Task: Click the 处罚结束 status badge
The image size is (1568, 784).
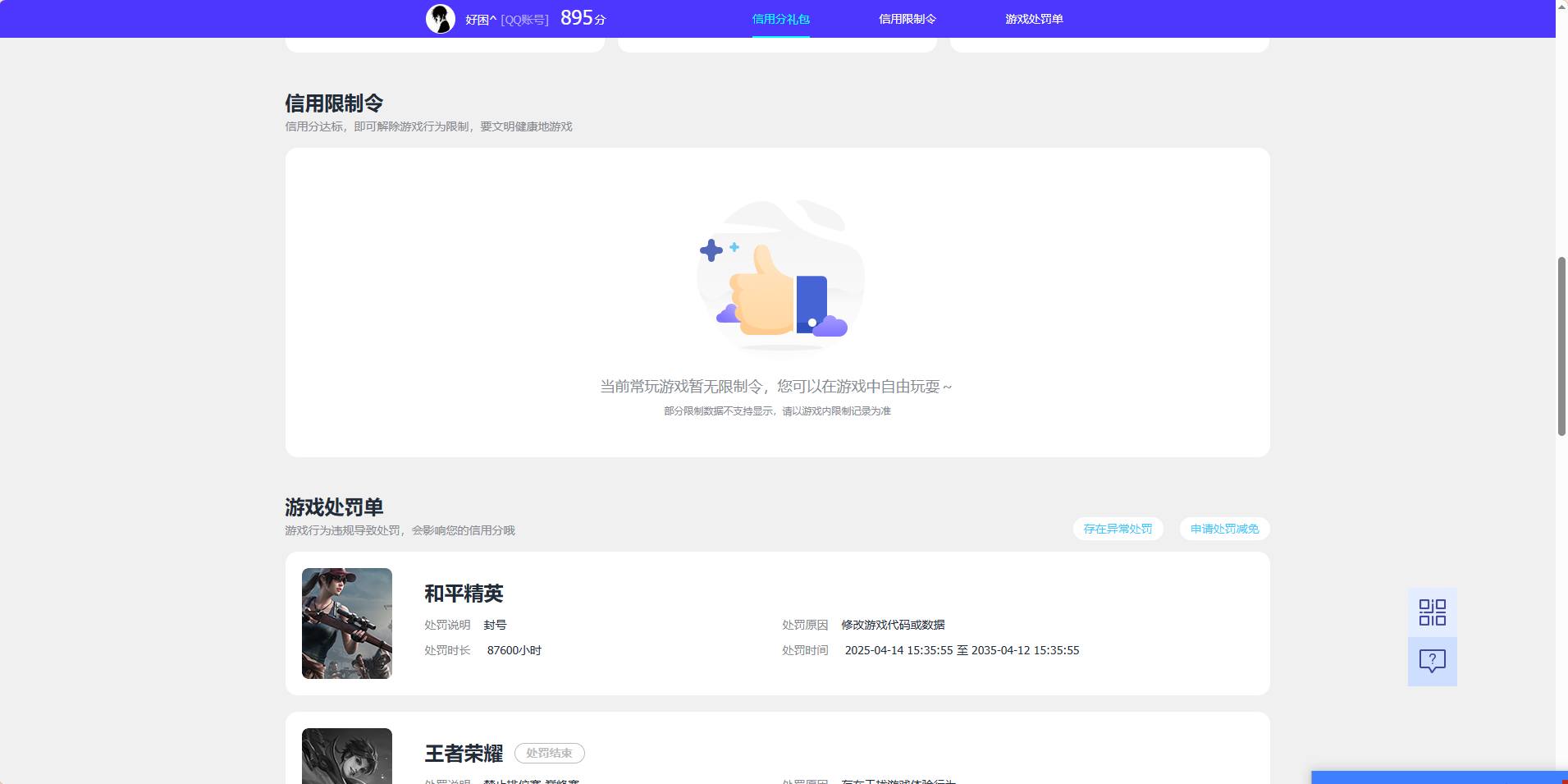Action: (549, 753)
